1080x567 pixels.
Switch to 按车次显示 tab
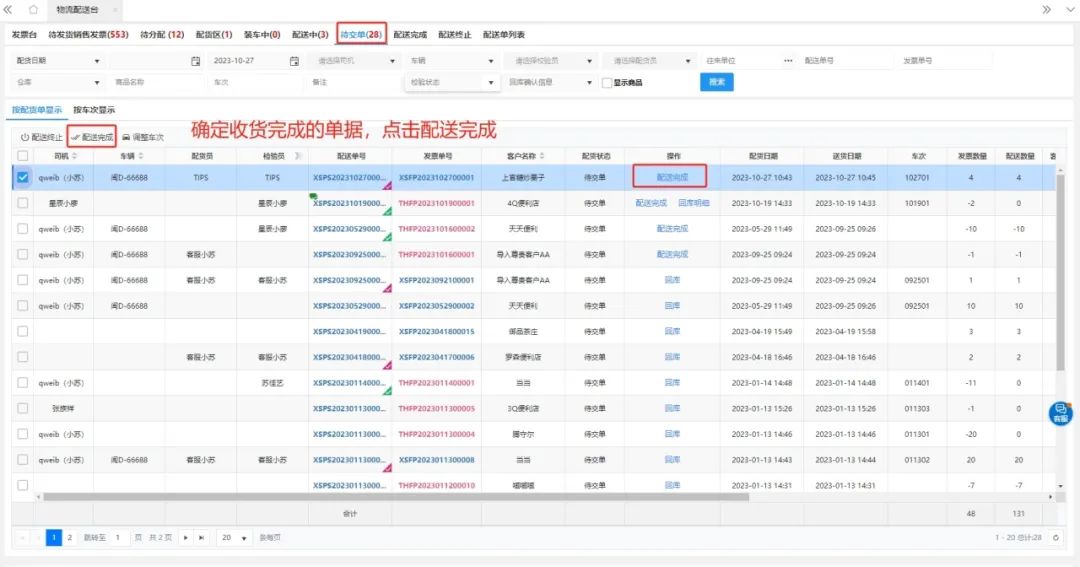pos(94,110)
